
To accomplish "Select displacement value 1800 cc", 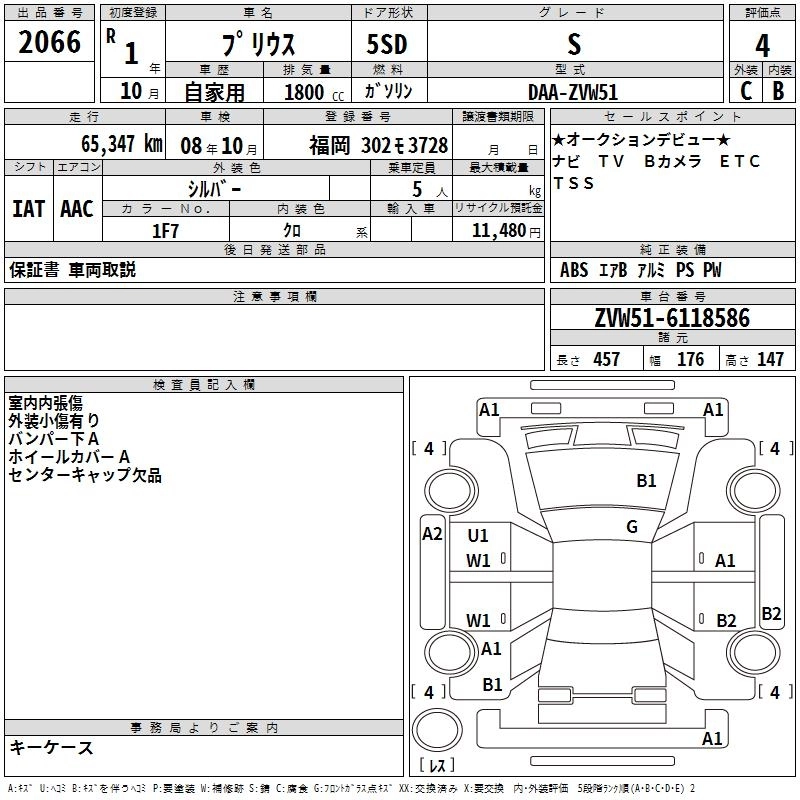I will [314, 92].
